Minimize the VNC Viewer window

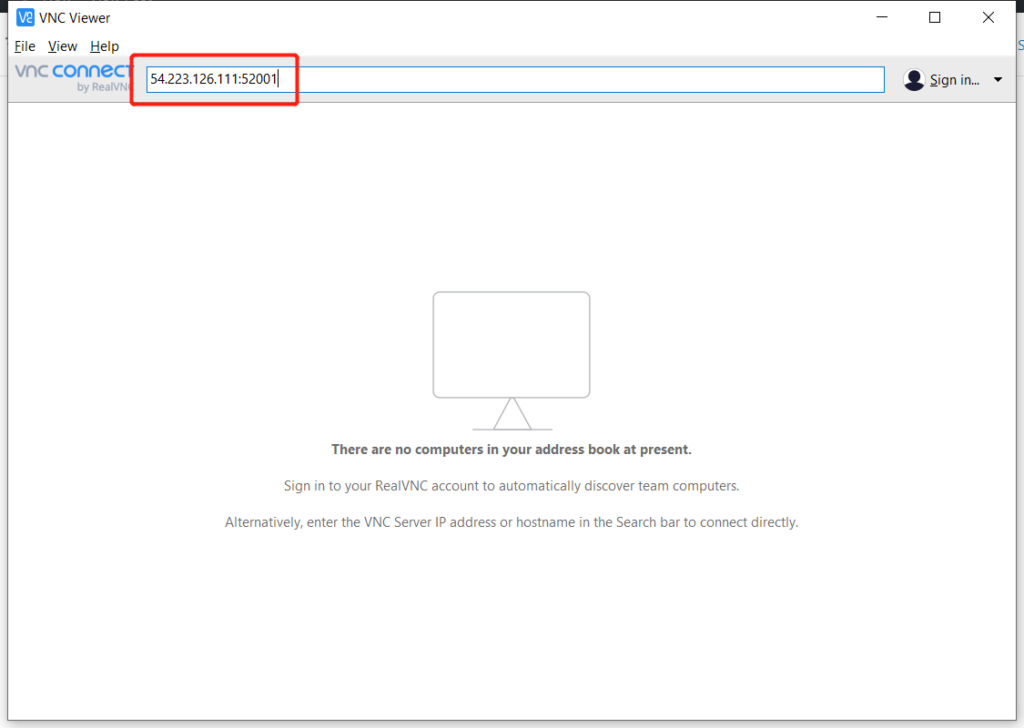click(882, 17)
